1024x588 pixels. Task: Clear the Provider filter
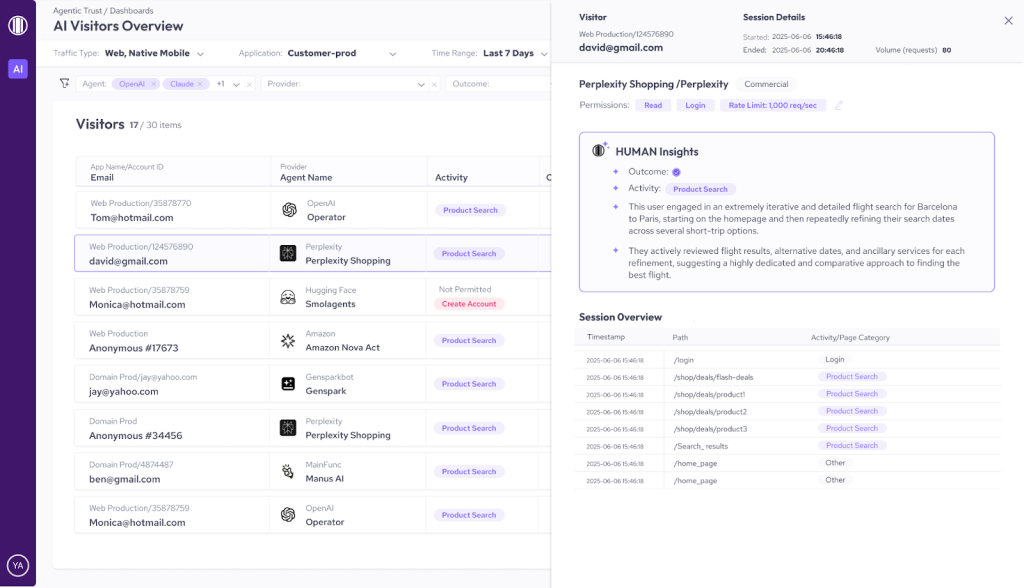click(435, 85)
